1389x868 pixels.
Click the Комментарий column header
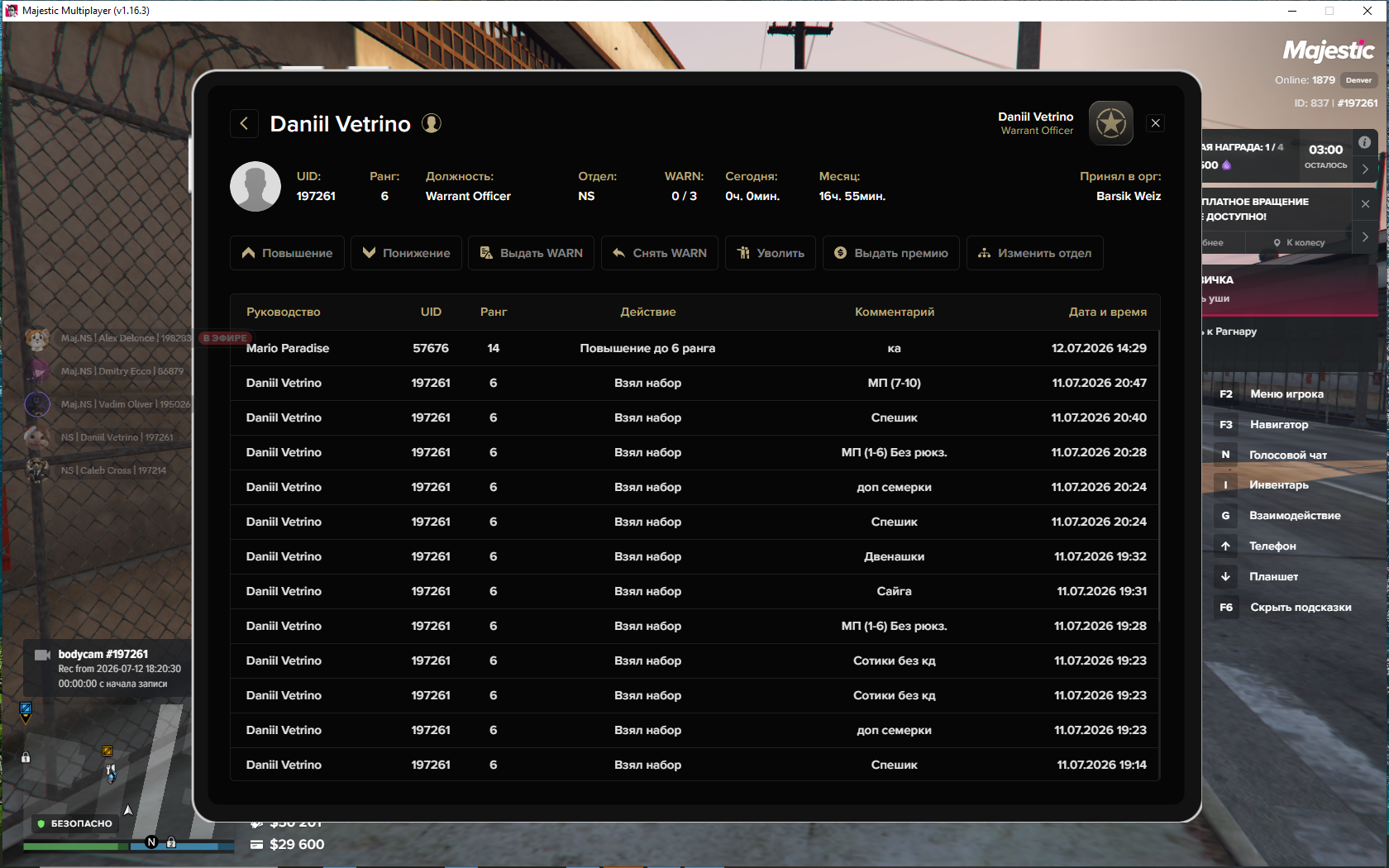click(x=895, y=312)
